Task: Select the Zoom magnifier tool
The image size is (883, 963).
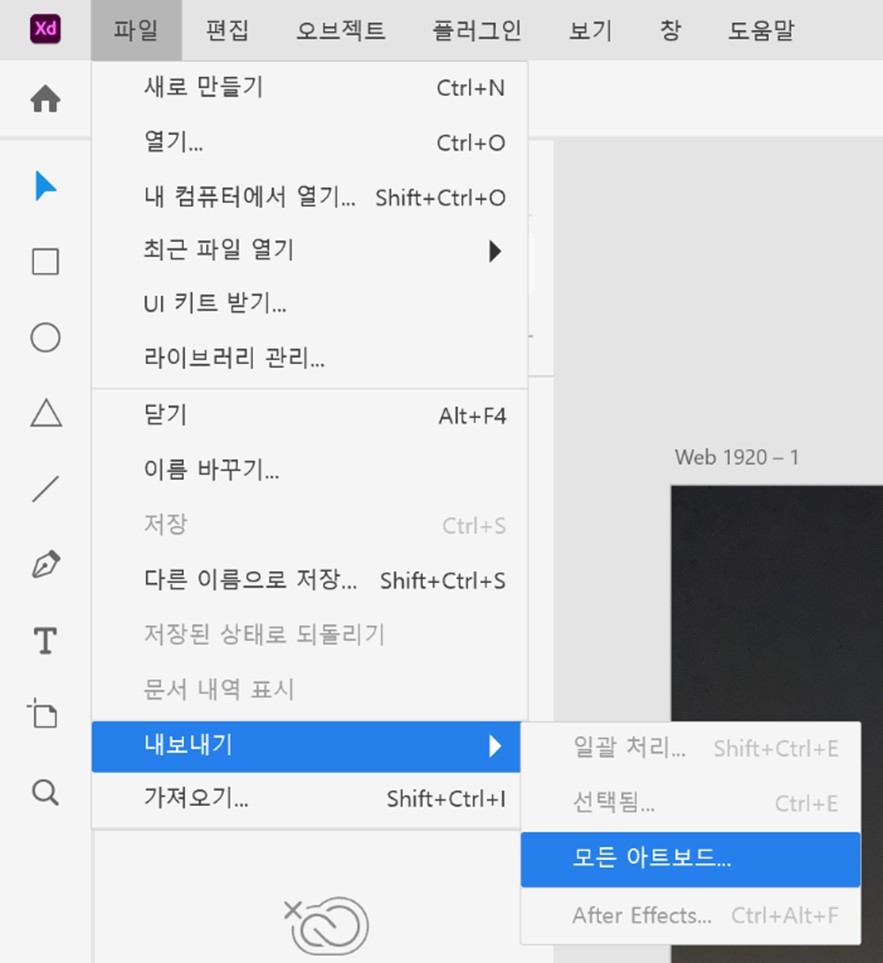Action: pos(45,792)
